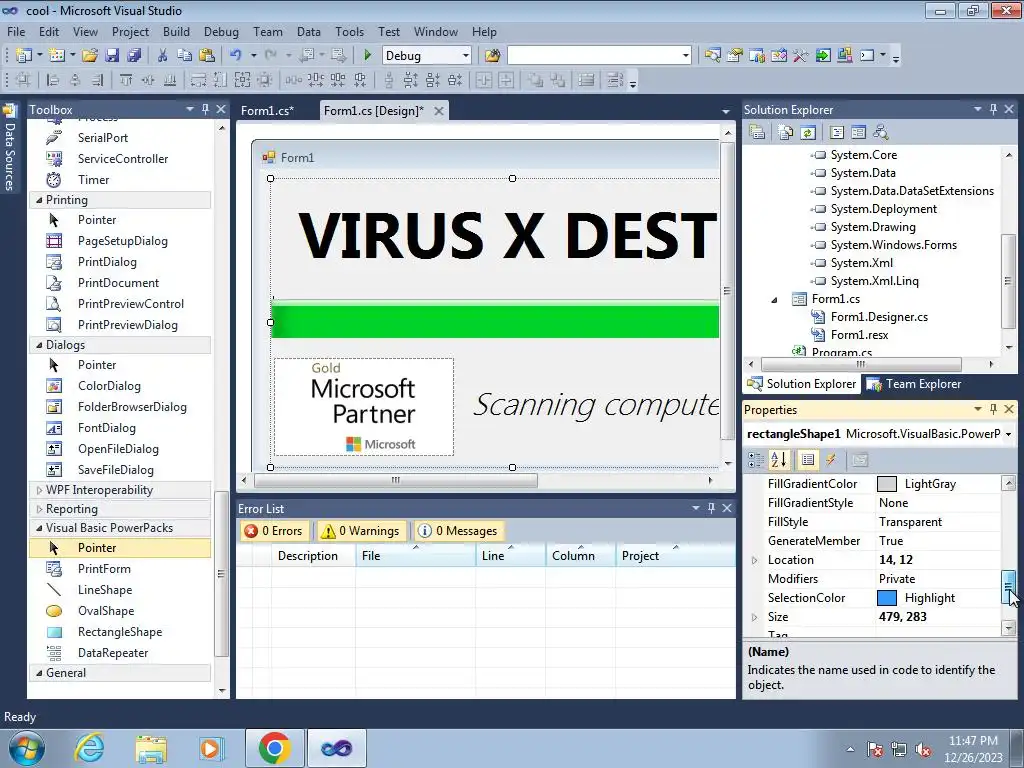Click the Paste clipboard icon
Viewport: 1024px width, 768px height.
[x=207, y=56]
